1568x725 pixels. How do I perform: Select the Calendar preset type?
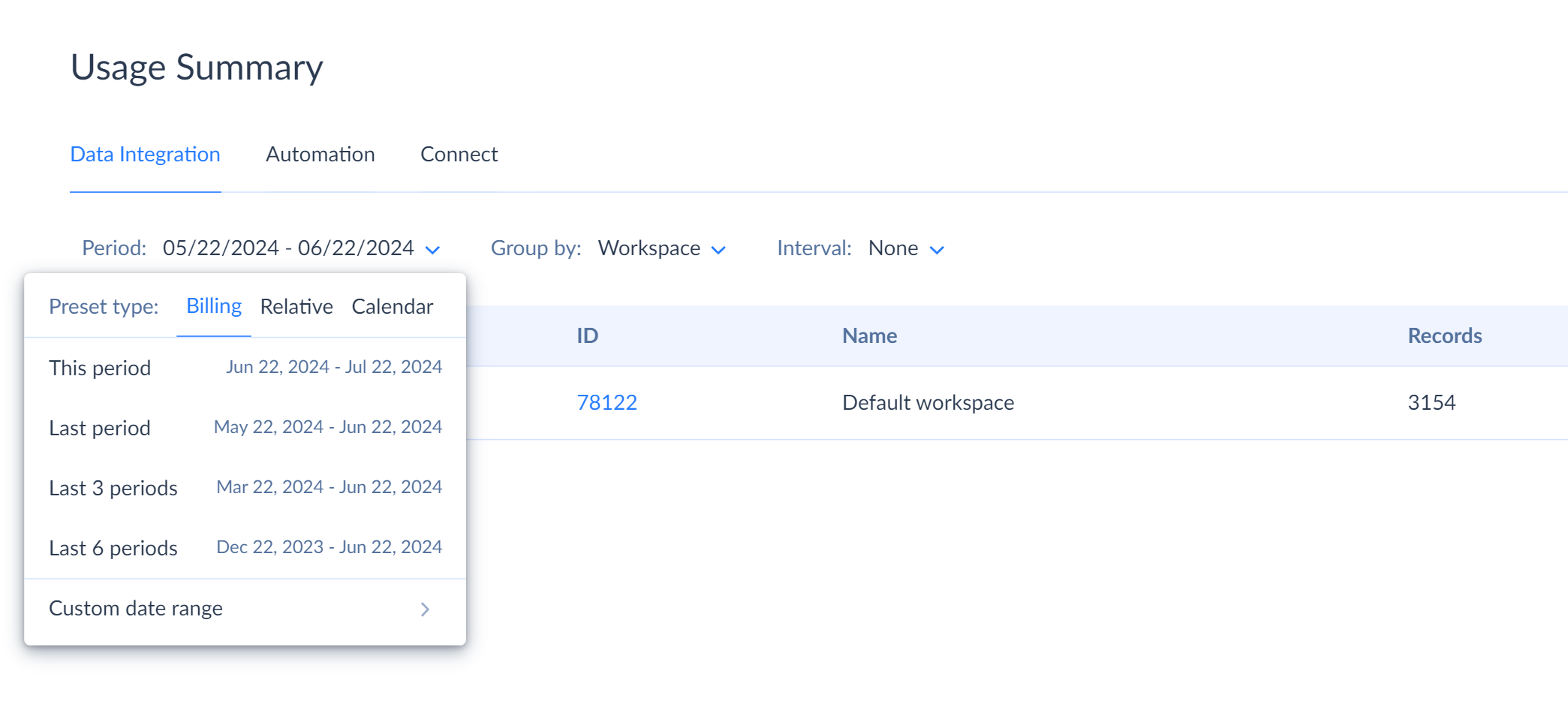(x=393, y=306)
